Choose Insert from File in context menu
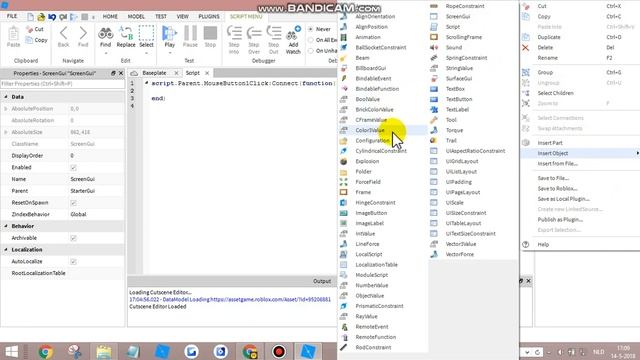The height and width of the screenshot is (360, 640). coord(558,164)
